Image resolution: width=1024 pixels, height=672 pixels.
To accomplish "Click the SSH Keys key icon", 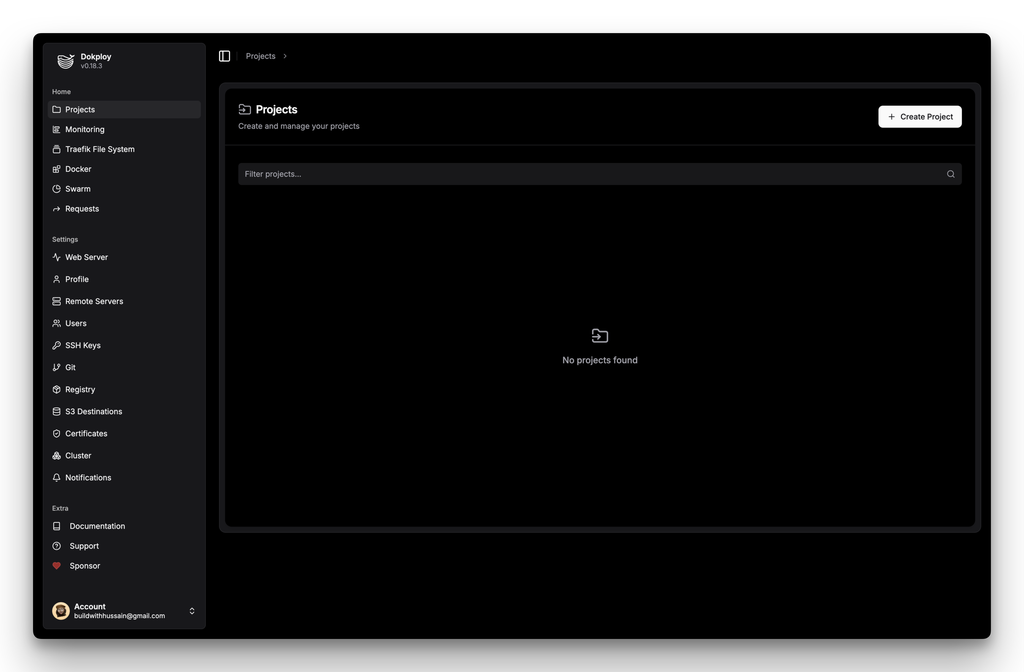I will [x=56, y=345].
